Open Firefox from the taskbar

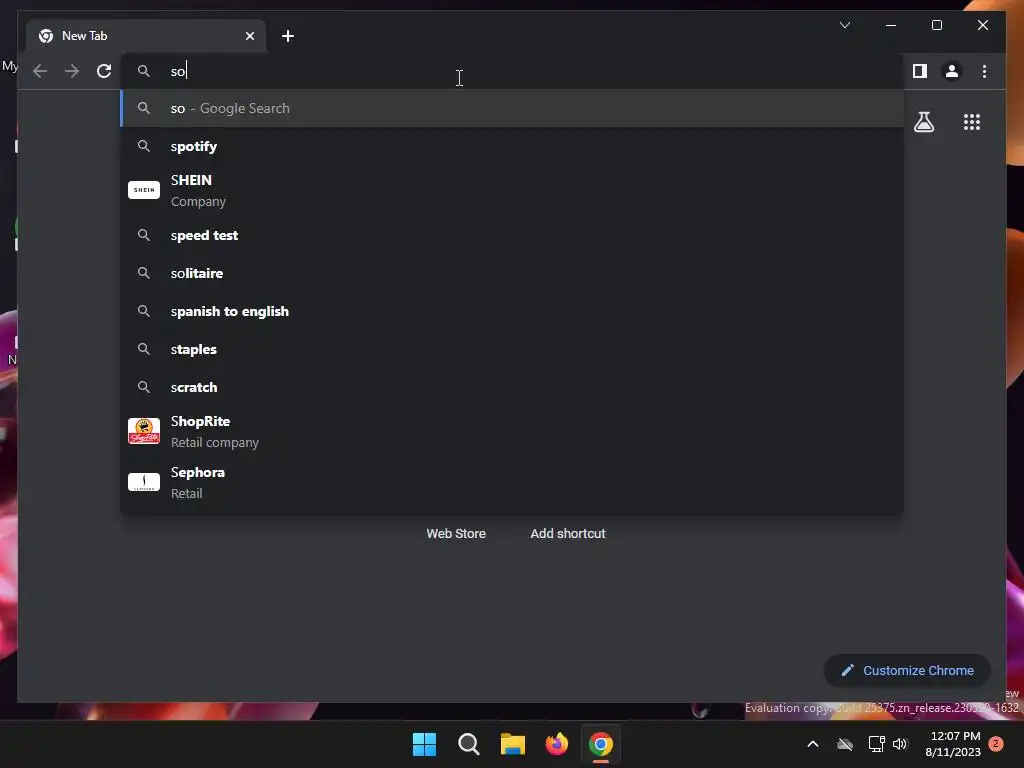(x=556, y=744)
